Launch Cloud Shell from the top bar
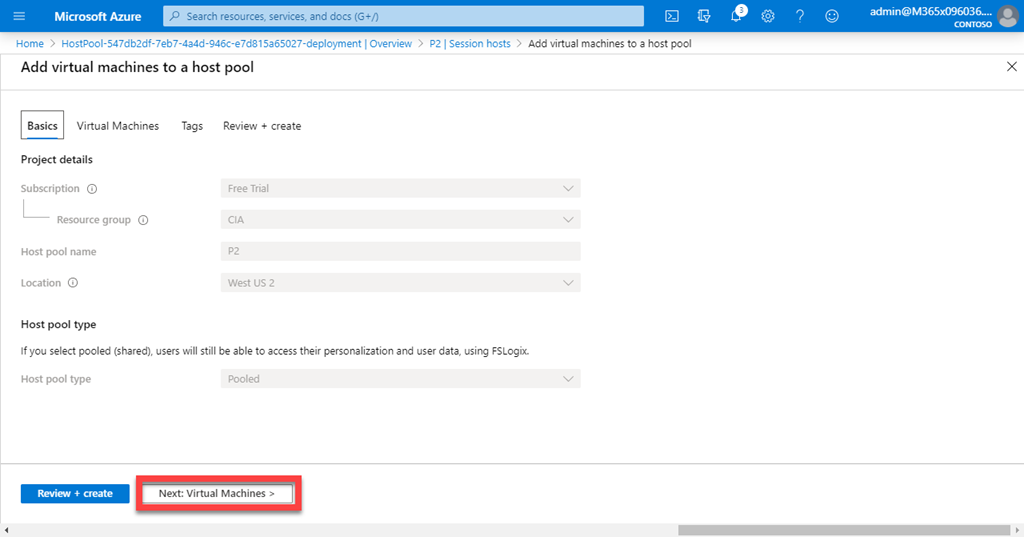 pos(673,16)
